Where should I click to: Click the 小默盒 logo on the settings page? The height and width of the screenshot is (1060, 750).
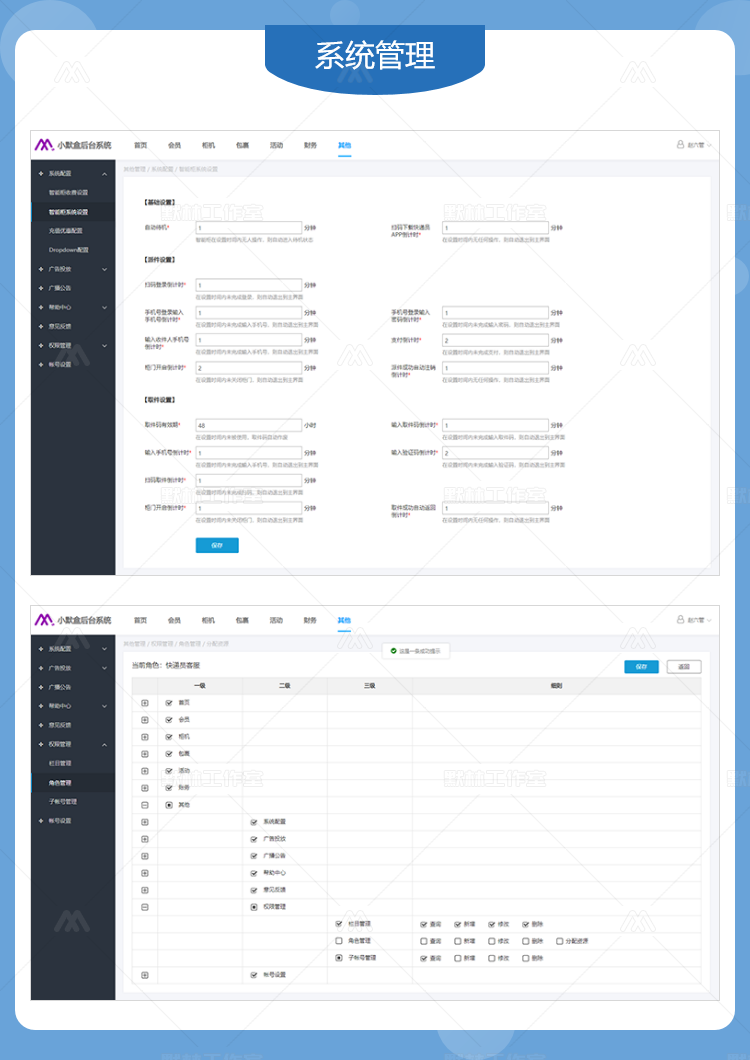click(x=44, y=145)
